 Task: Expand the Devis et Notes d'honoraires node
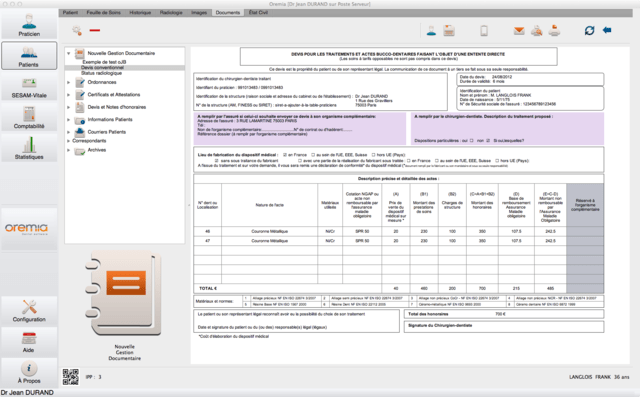tap(69, 107)
